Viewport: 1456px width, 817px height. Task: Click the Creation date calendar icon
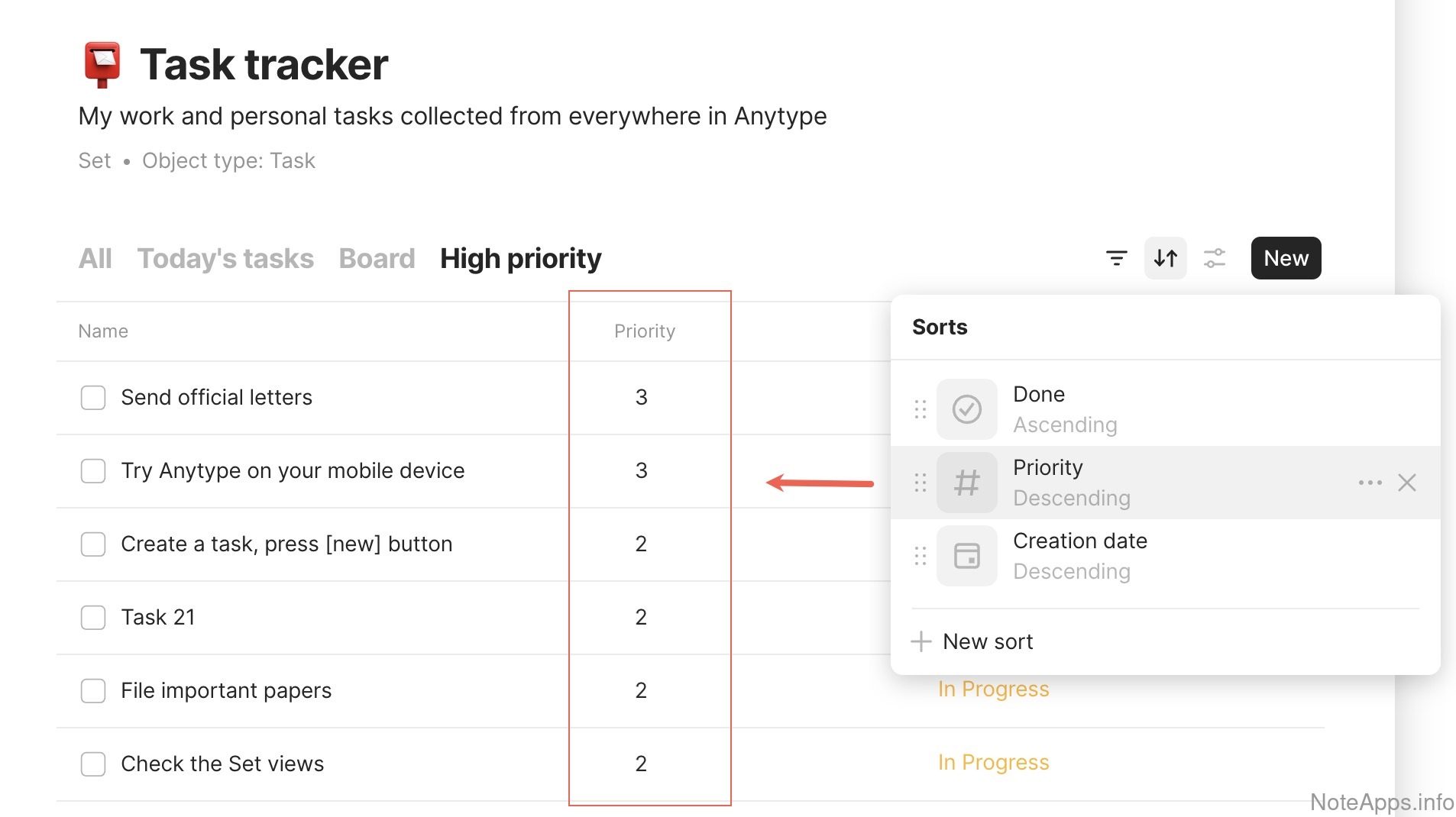pos(966,556)
